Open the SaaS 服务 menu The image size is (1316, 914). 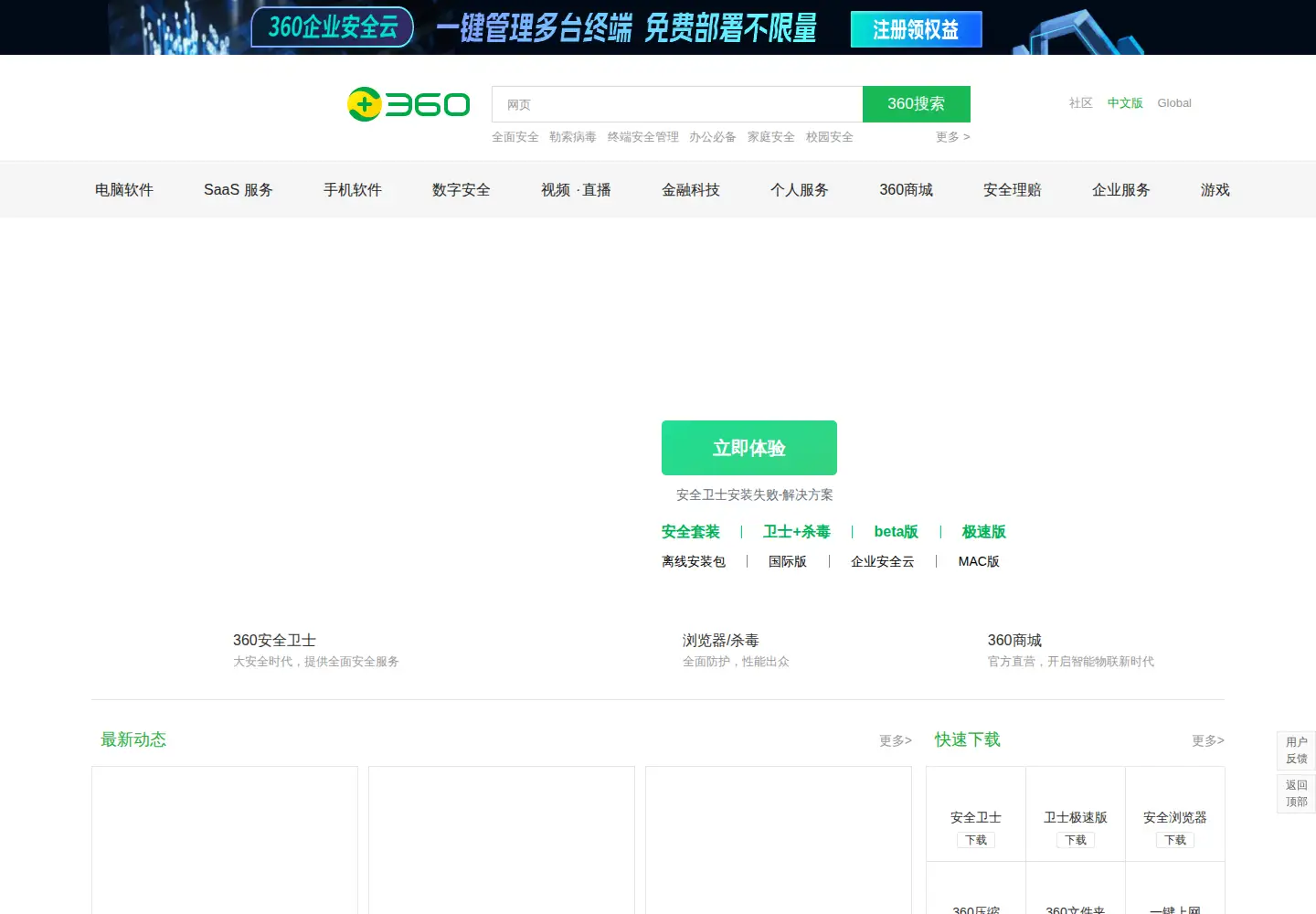tap(239, 190)
